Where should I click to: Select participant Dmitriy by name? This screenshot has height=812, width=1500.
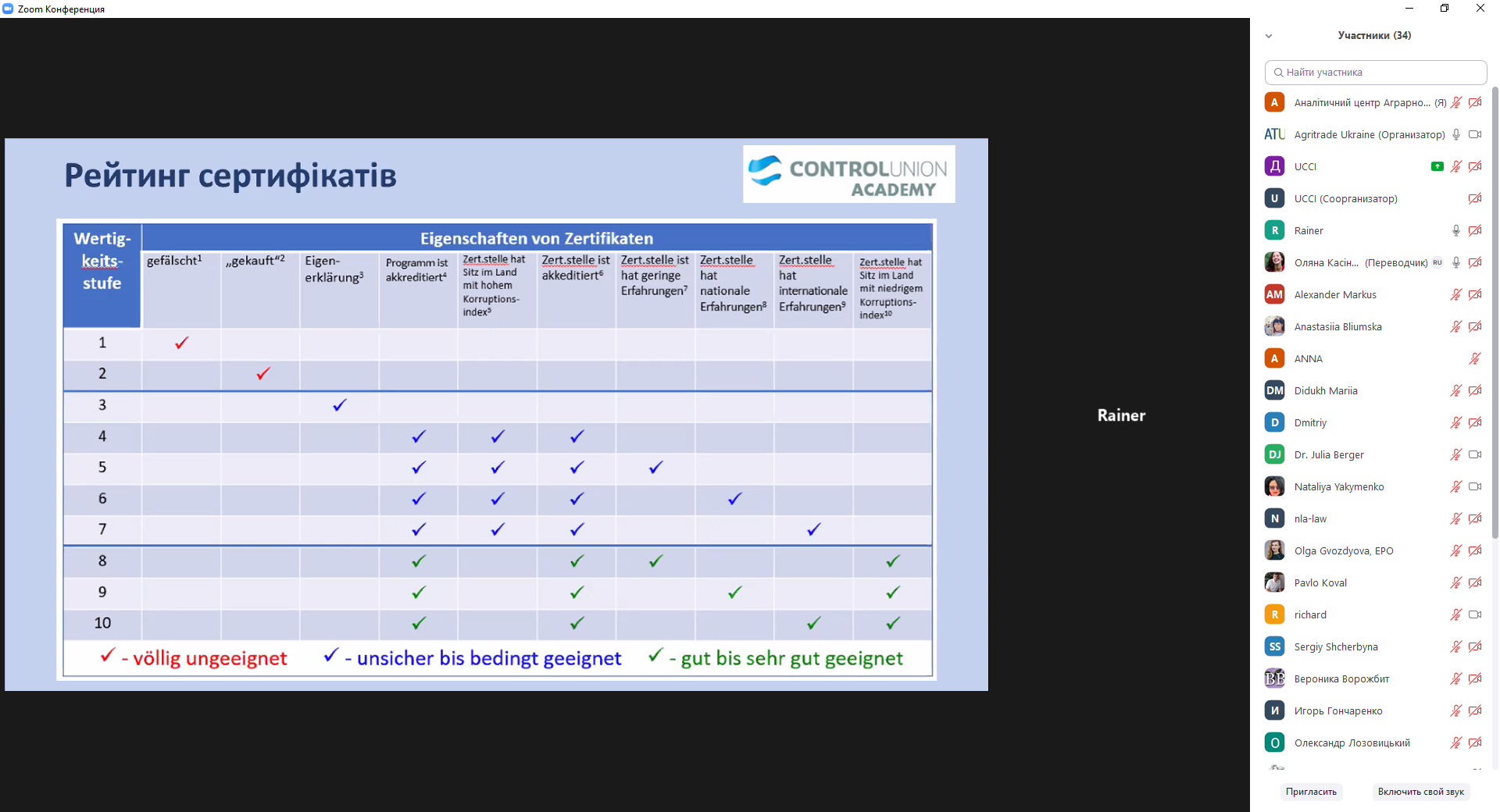1310,422
